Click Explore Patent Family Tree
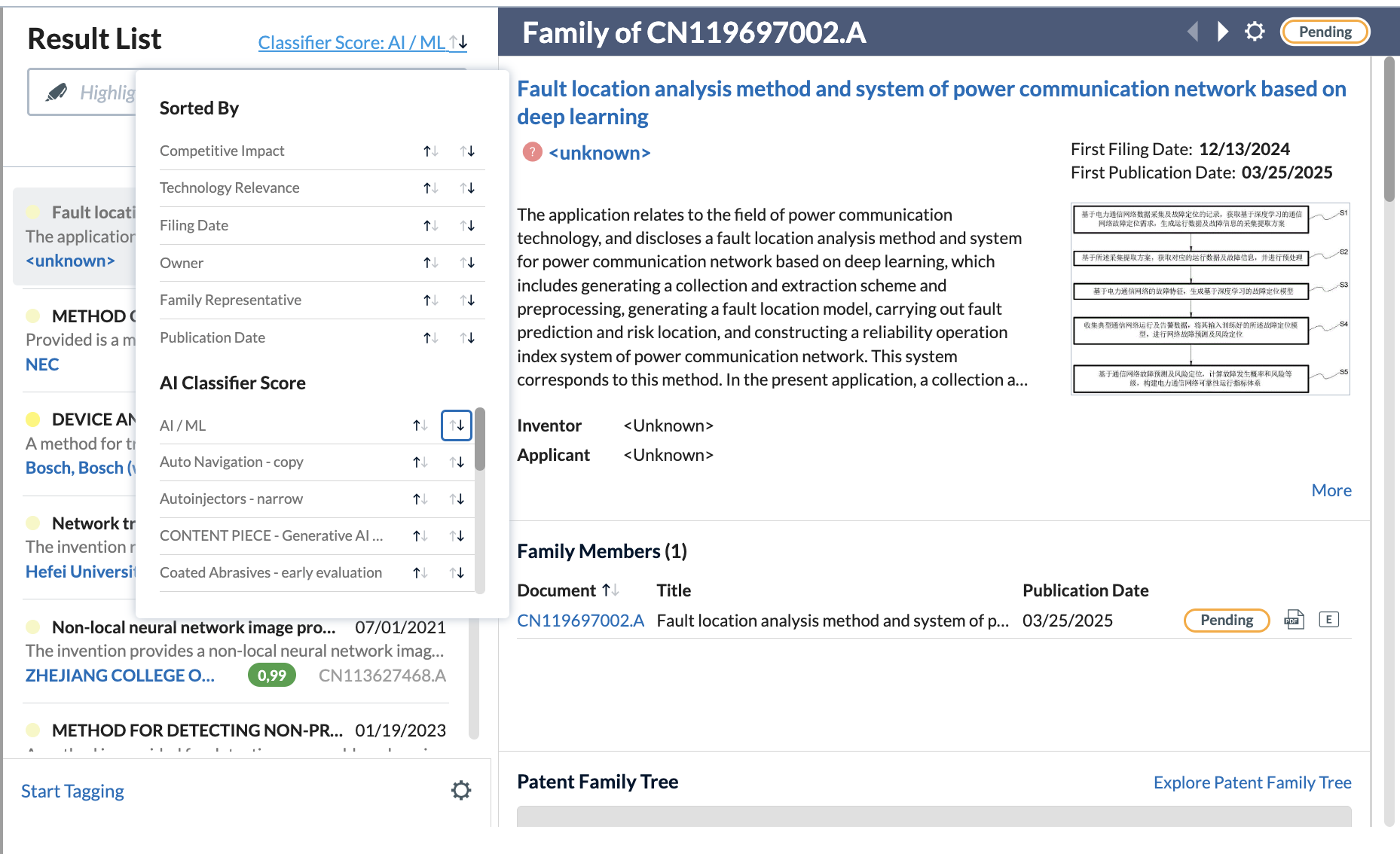Screen dimensions: 1400x854 [1252, 782]
